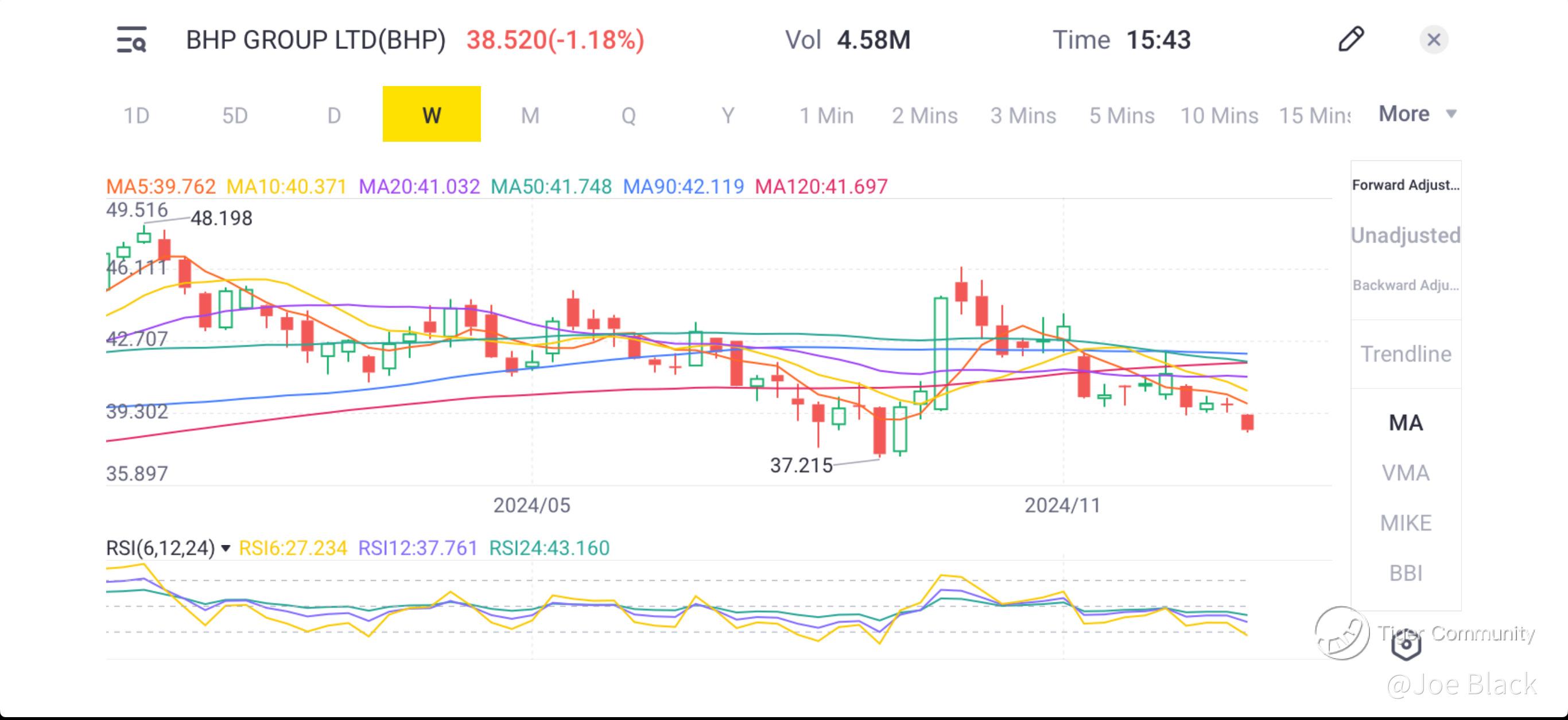Click the BHP GROUP LTD(BHP) title
Screen dimensions: 1568x720
point(315,40)
